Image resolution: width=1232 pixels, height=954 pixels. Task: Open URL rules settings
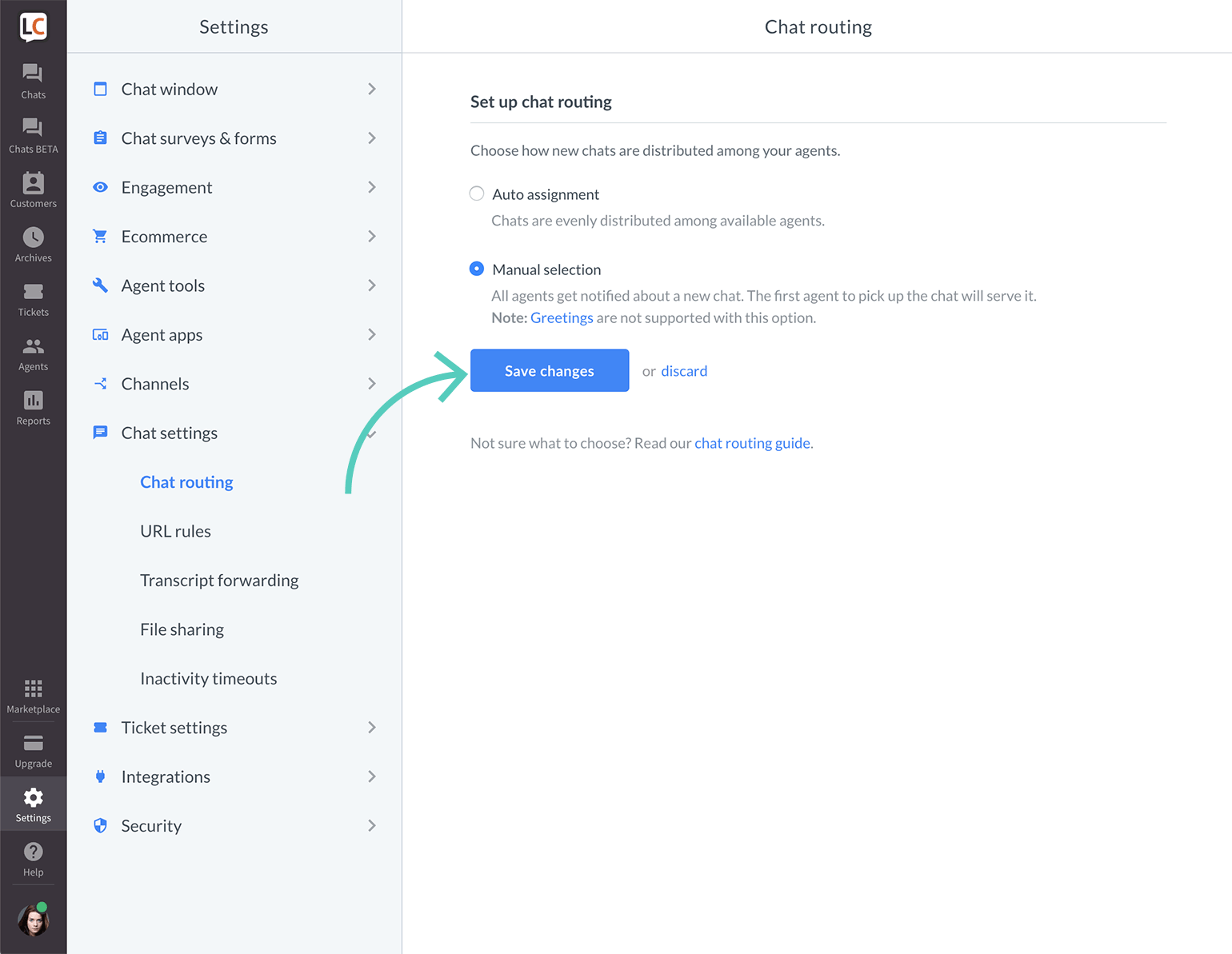175,531
